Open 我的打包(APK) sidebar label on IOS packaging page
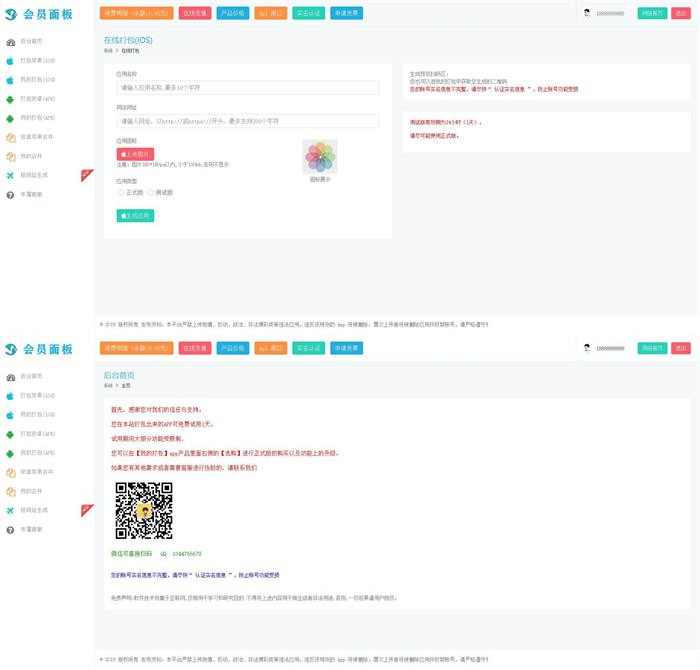 click(38, 118)
